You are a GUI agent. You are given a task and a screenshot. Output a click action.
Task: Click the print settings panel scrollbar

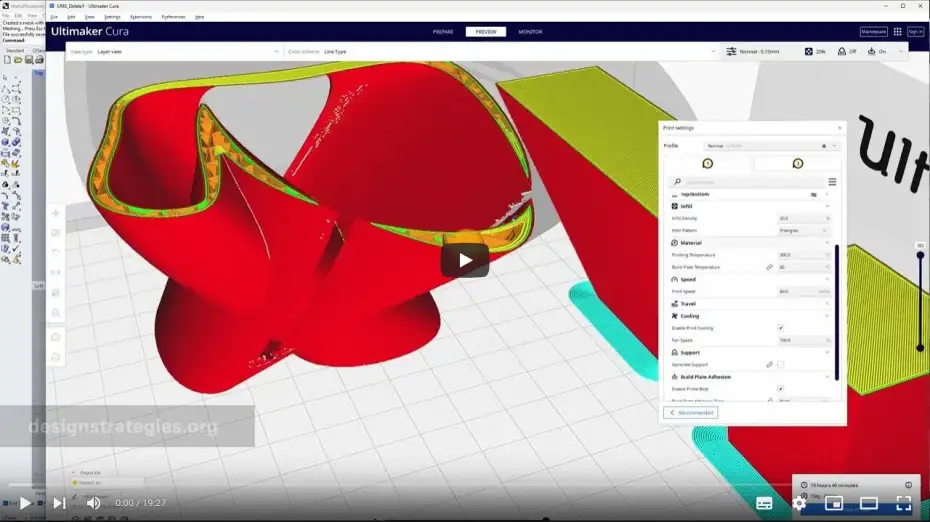[837, 312]
